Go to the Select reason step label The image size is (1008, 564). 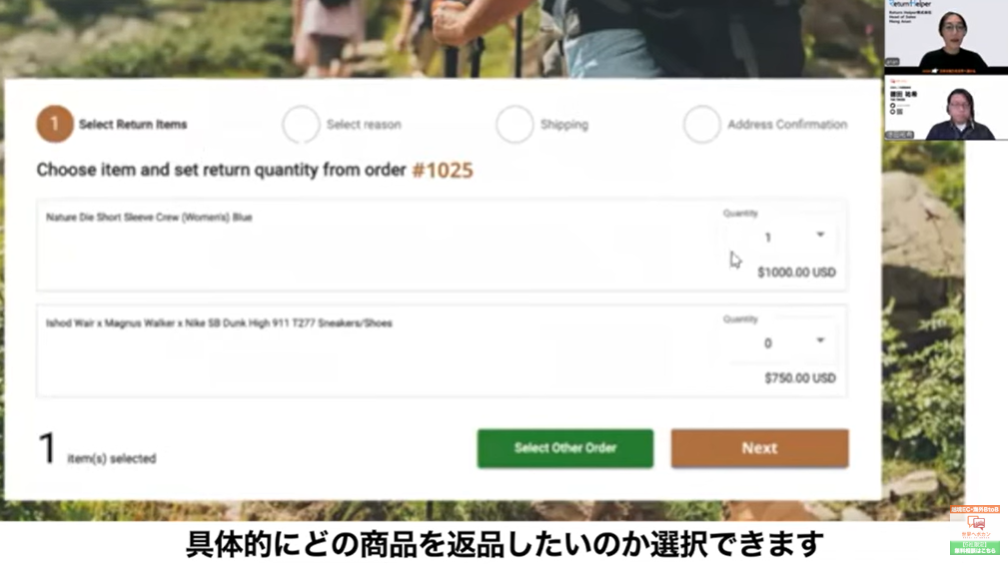point(364,125)
